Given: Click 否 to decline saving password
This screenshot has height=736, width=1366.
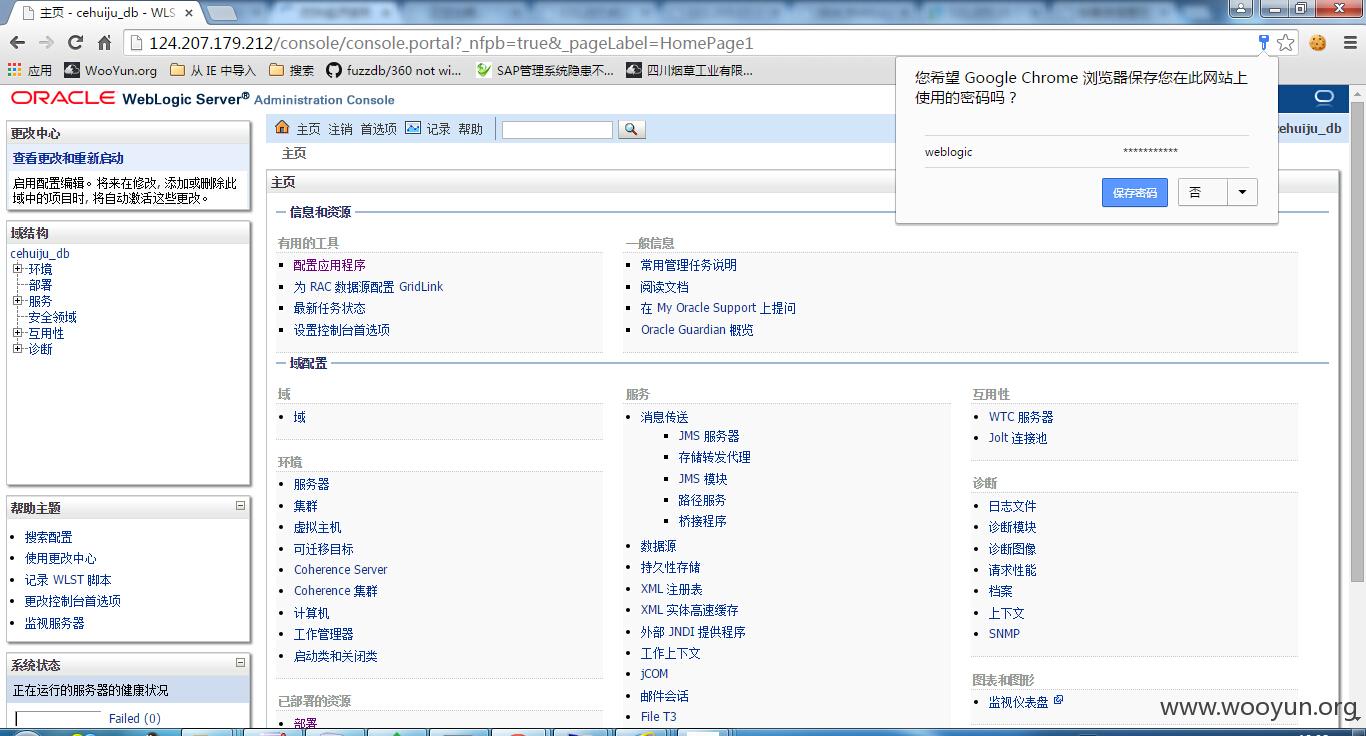Looking at the screenshot, I should 1203,192.
